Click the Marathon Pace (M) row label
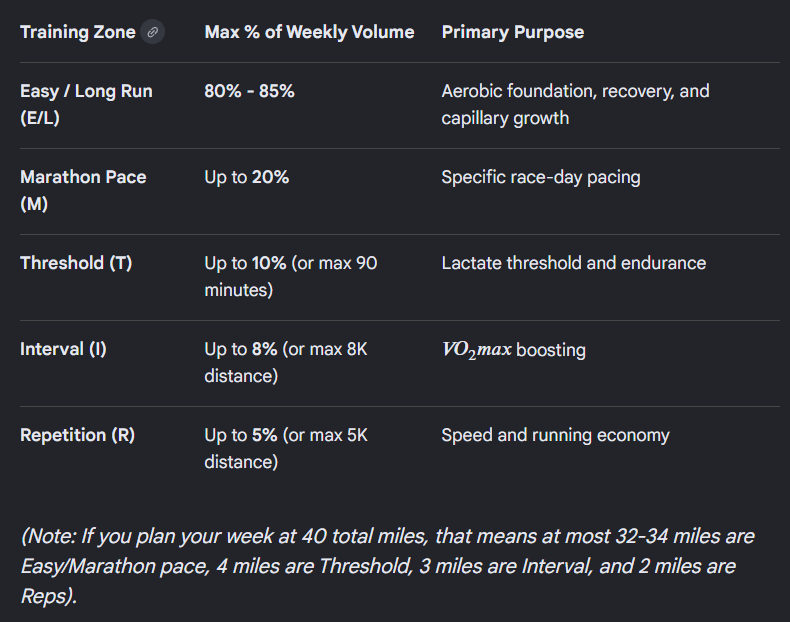Screen dimensions: 790x622 pyautogui.click(x=83, y=190)
